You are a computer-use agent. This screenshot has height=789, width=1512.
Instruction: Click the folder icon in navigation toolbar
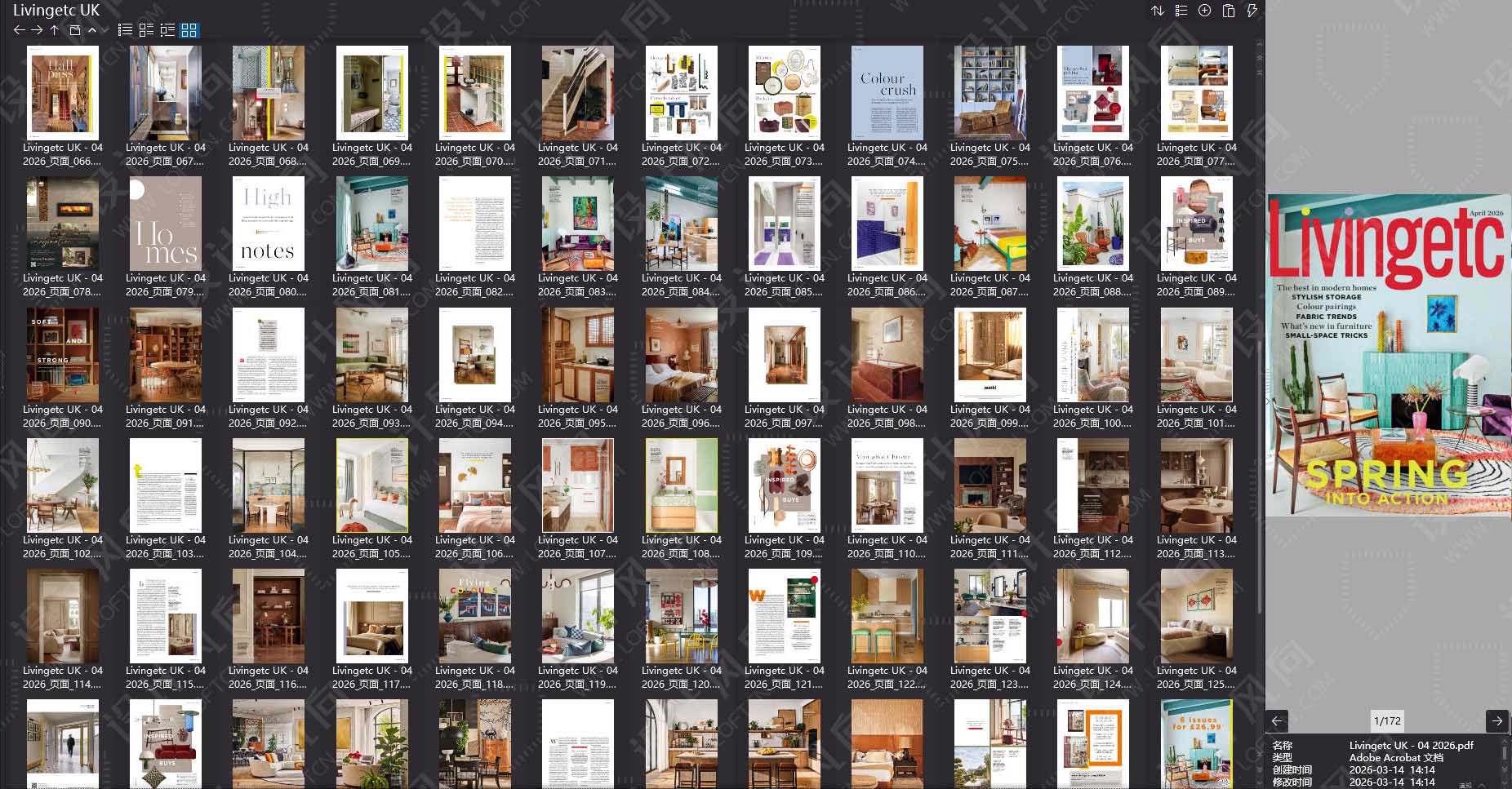click(74, 30)
